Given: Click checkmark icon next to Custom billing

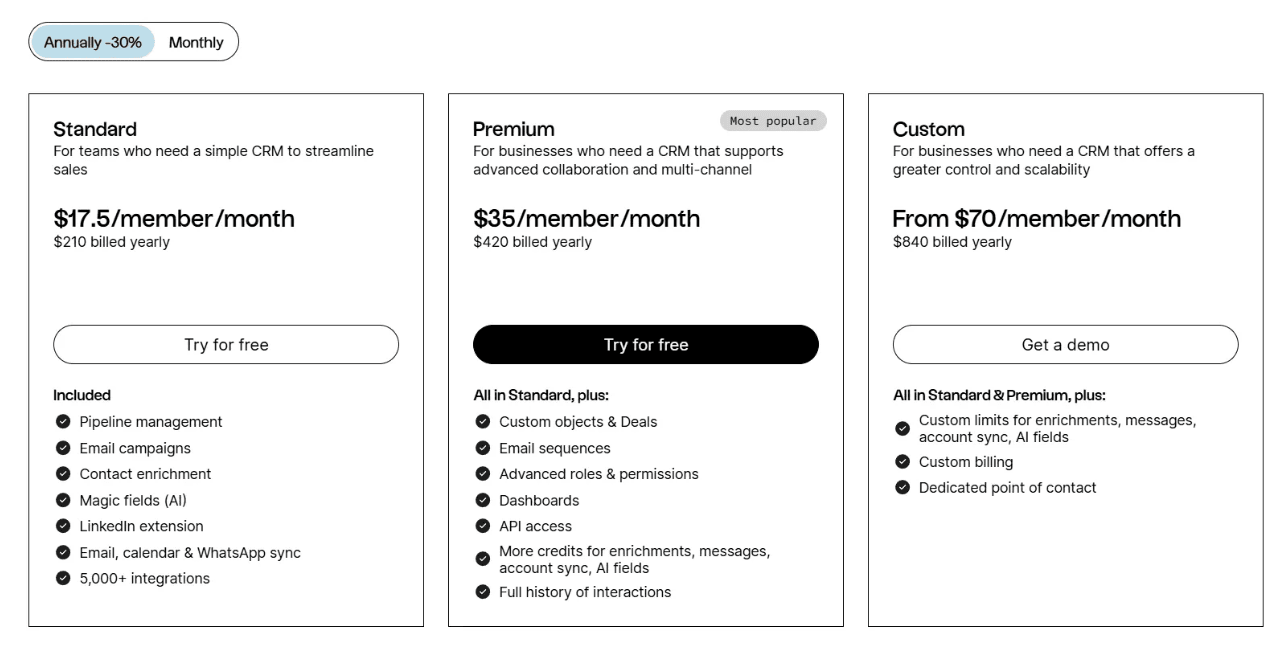Looking at the screenshot, I should 903,462.
